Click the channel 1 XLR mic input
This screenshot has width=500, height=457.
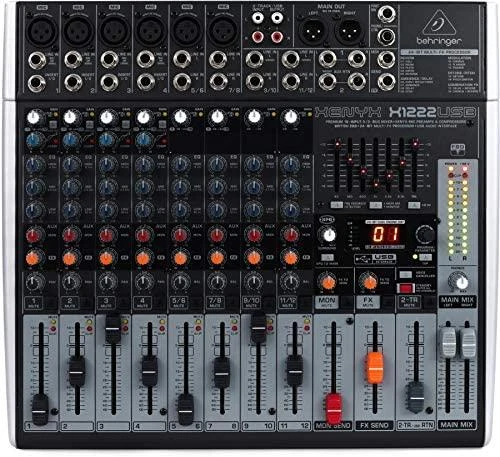[x=42, y=30]
